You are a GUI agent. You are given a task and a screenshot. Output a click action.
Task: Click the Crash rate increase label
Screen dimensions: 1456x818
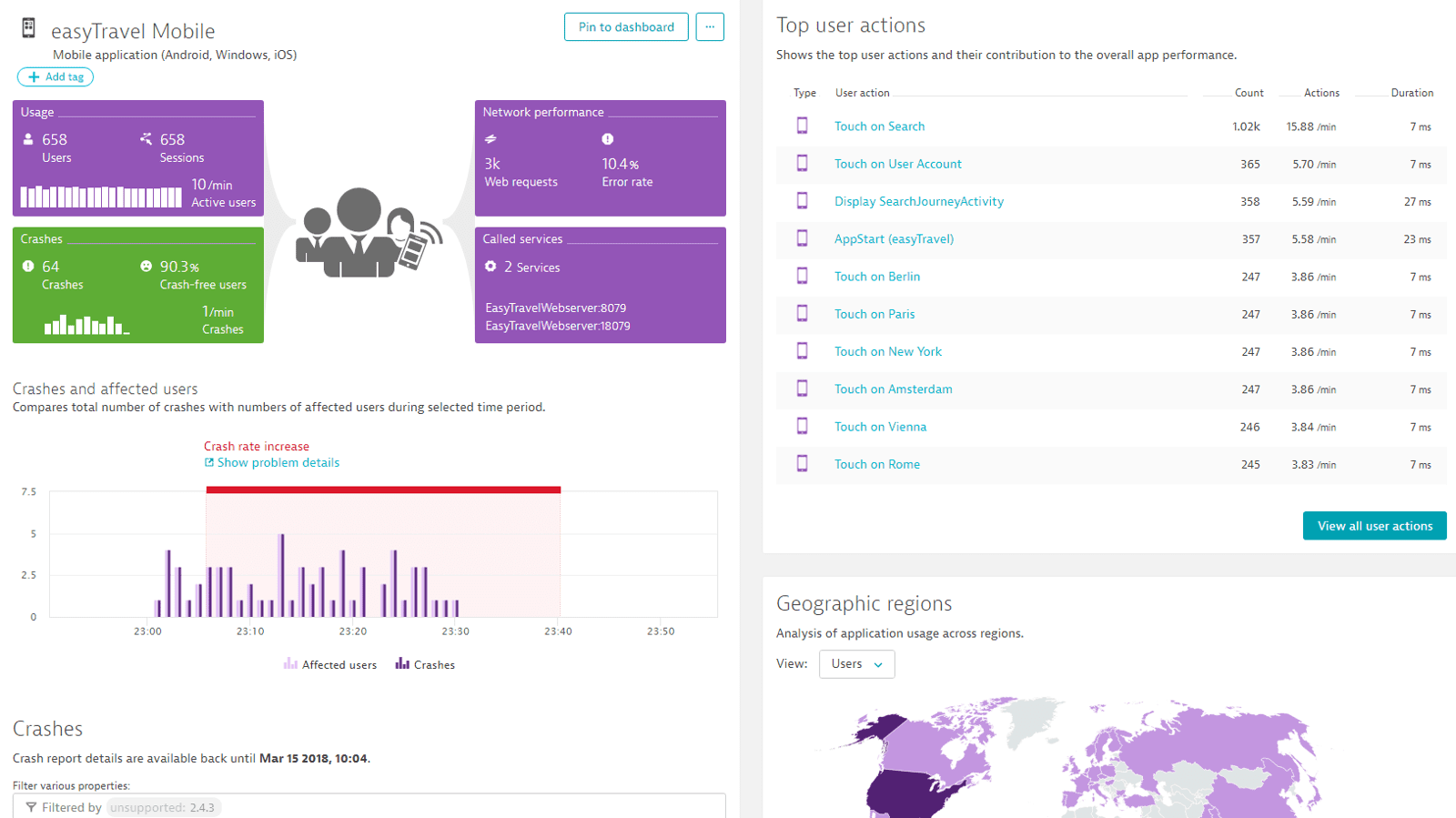pyautogui.click(x=257, y=446)
